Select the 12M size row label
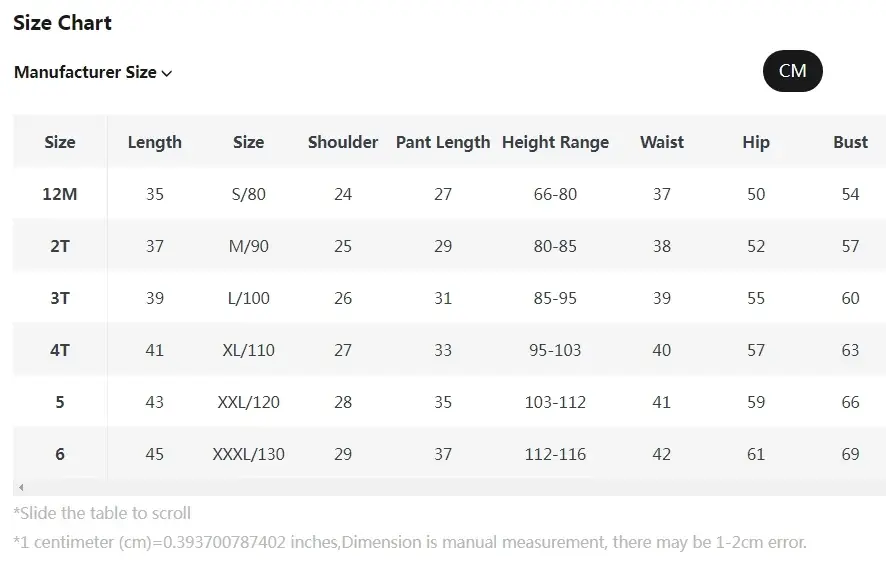Screen dimensions: 886x568 [60, 194]
